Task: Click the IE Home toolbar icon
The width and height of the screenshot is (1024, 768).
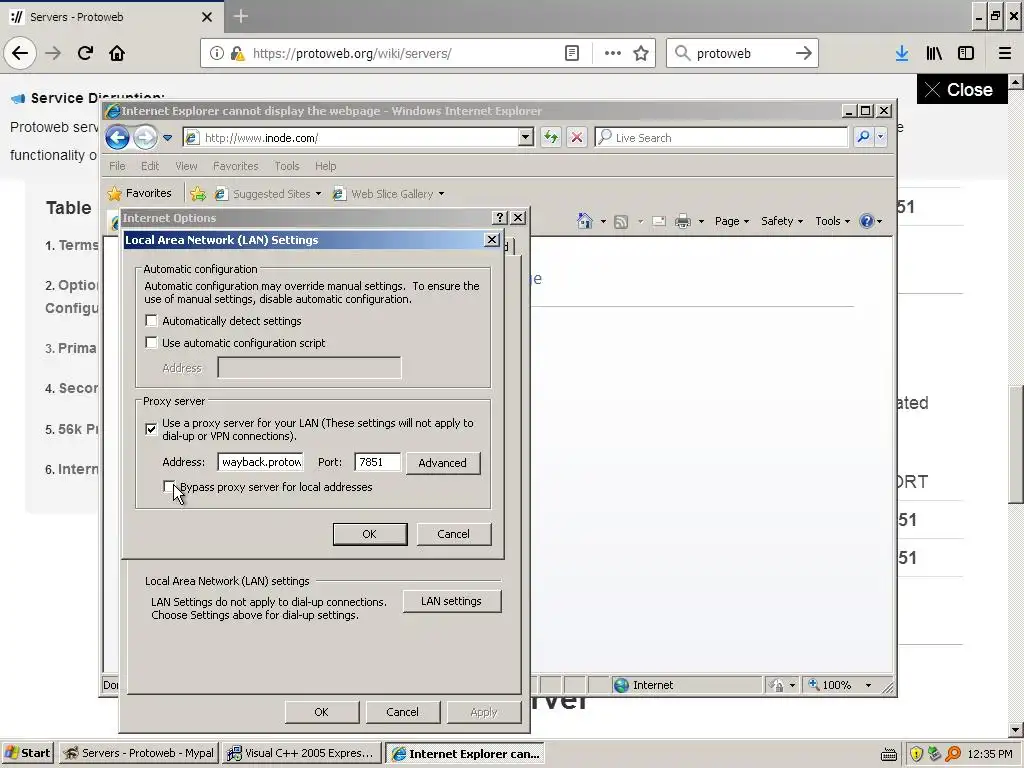Action: click(x=584, y=221)
